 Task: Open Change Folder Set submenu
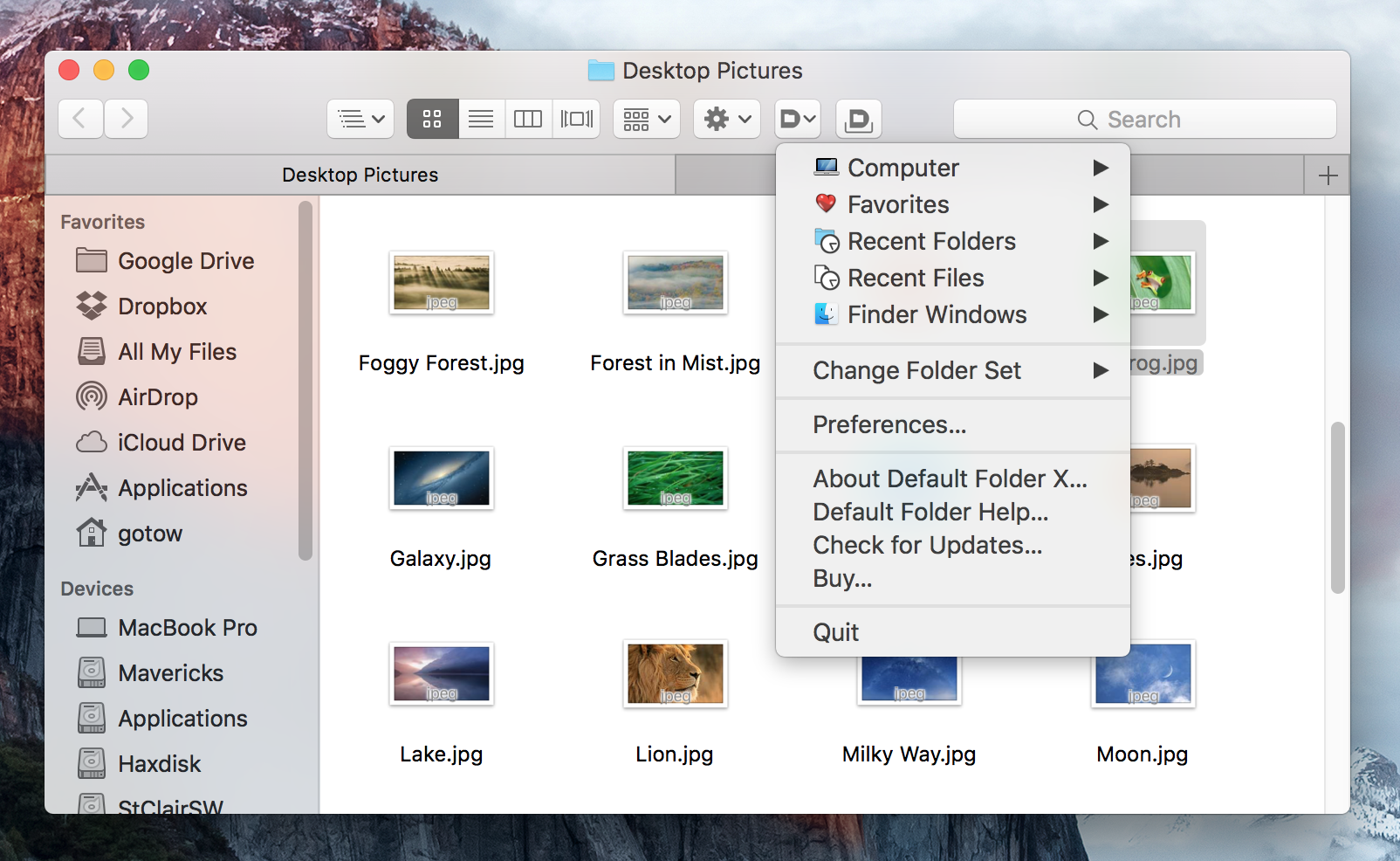pos(953,370)
